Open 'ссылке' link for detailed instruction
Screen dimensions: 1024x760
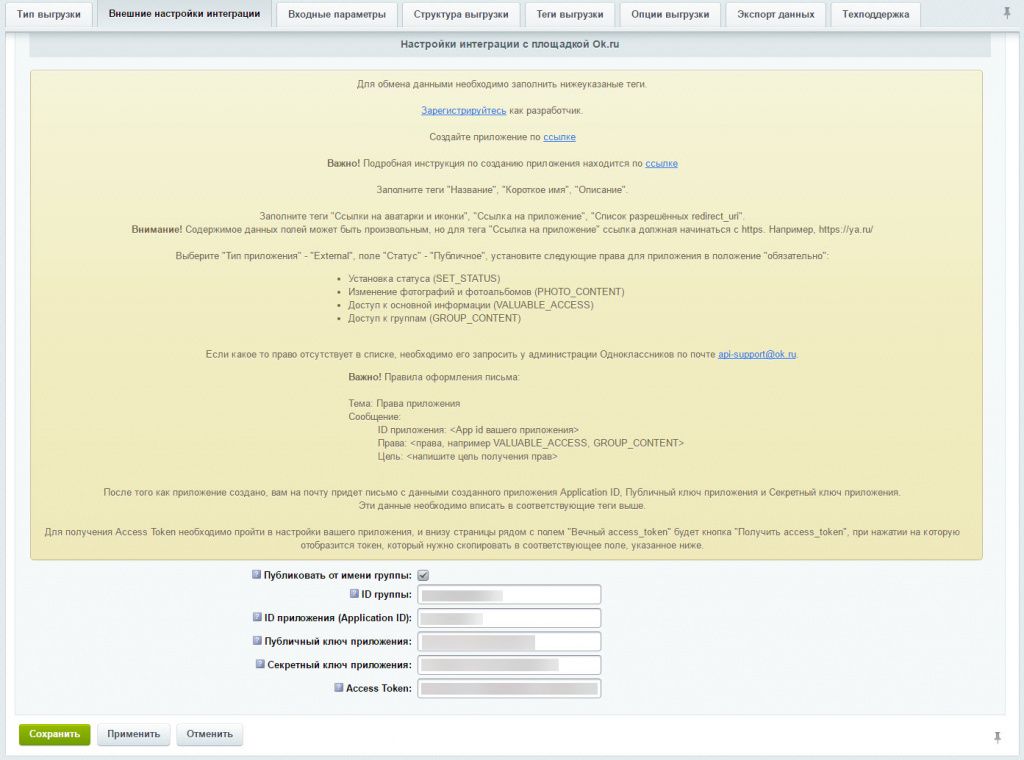(x=662, y=163)
